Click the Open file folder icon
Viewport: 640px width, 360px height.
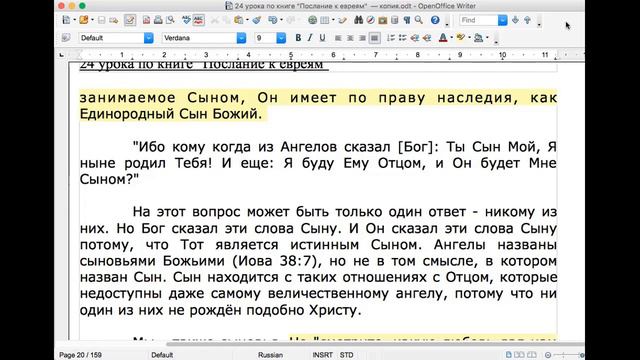point(84,20)
